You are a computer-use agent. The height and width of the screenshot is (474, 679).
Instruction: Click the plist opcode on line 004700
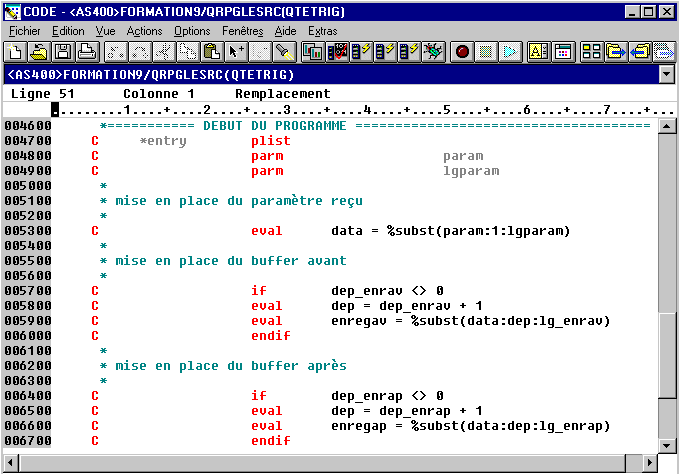point(266,141)
